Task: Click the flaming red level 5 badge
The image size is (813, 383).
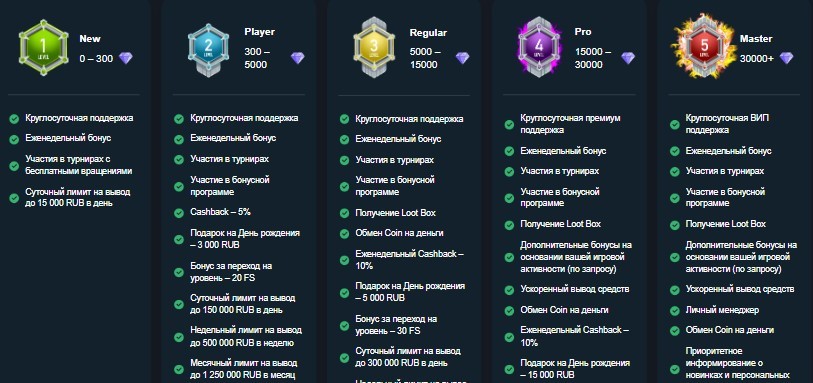Action: [x=704, y=48]
